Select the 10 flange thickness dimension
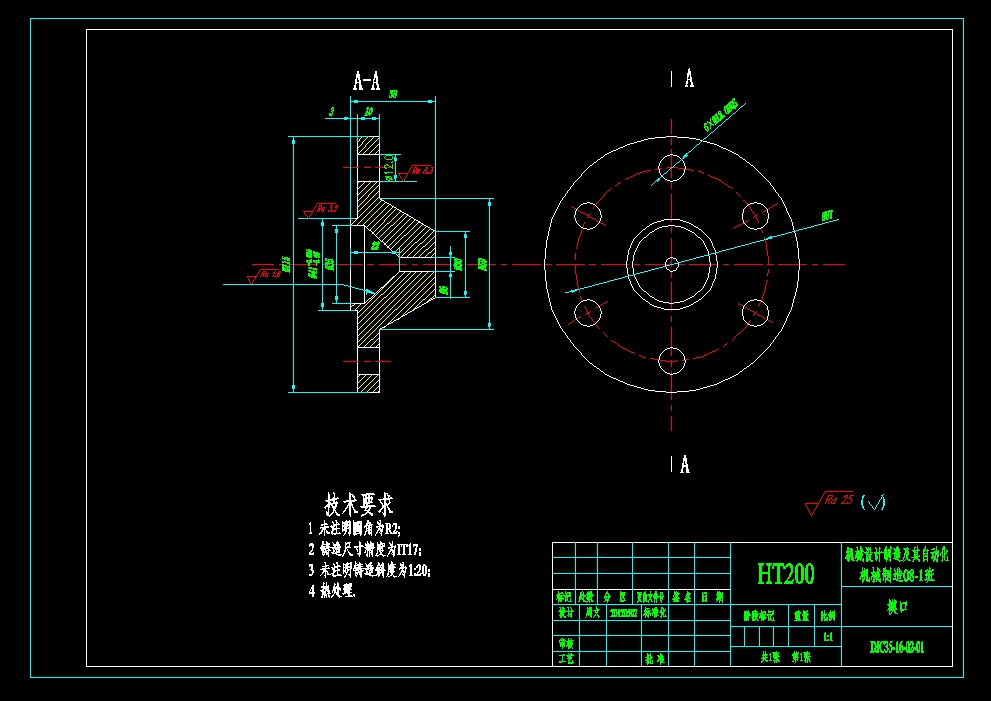Image resolution: width=991 pixels, height=701 pixels. click(x=368, y=111)
